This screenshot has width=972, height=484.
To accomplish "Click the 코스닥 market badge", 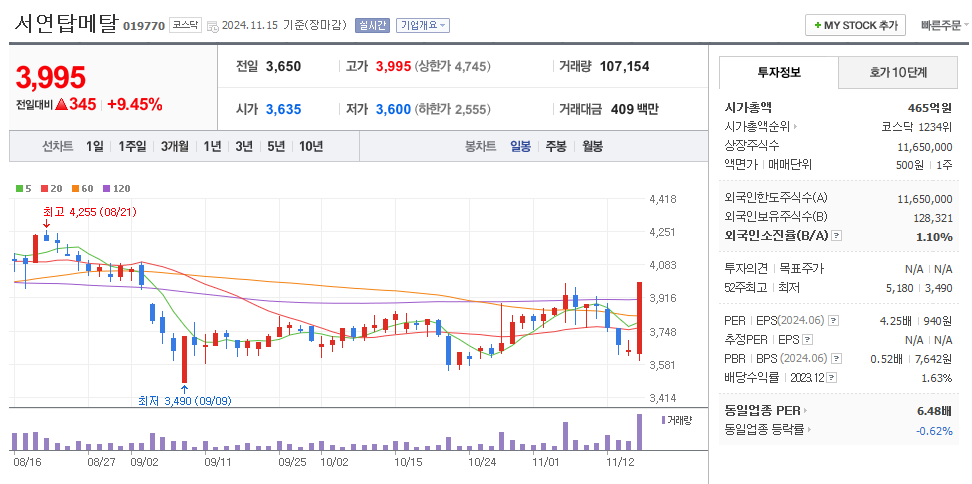I will [185, 25].
